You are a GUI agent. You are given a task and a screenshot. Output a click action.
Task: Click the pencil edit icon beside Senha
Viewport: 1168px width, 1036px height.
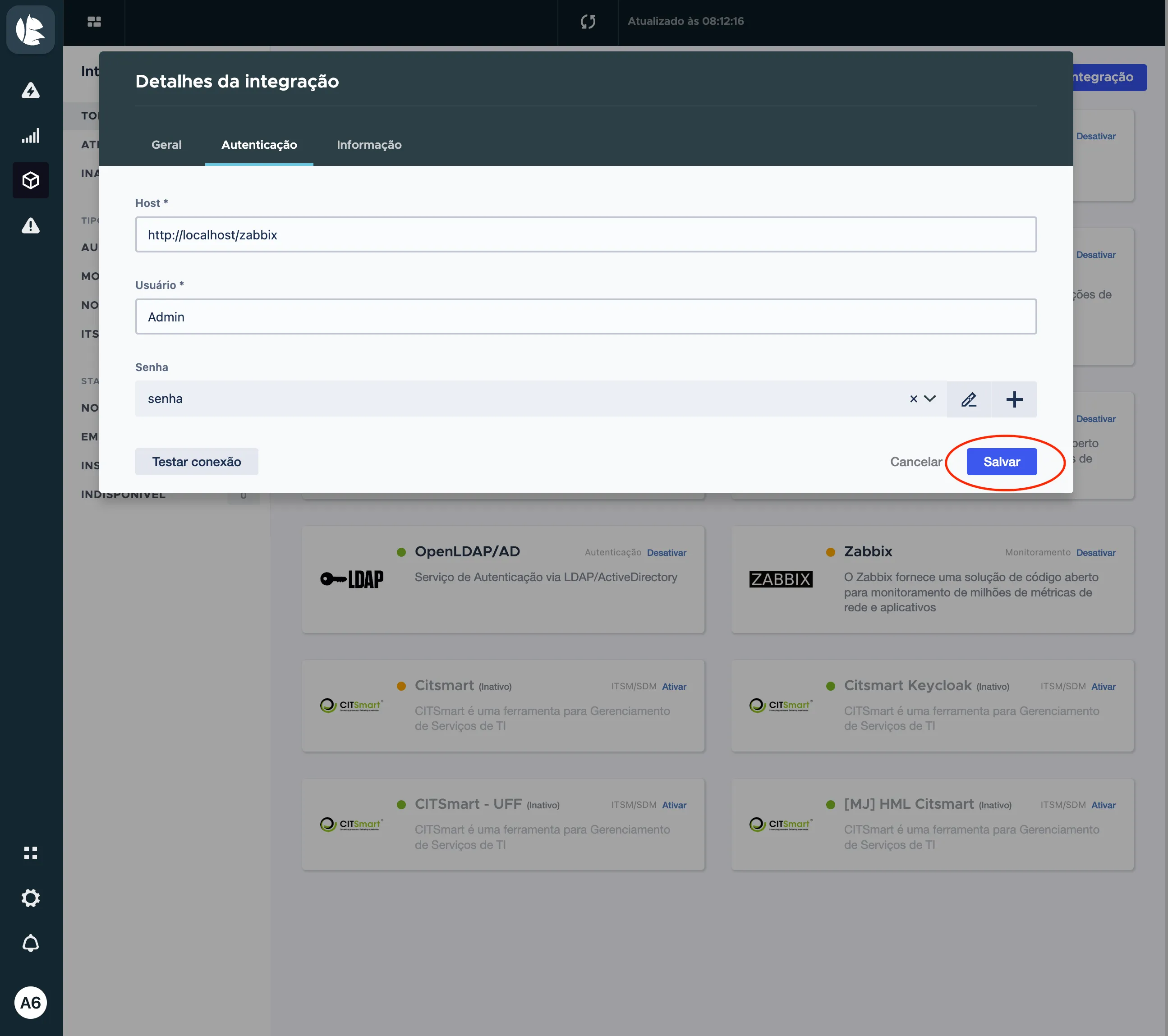tap(969, 399)
